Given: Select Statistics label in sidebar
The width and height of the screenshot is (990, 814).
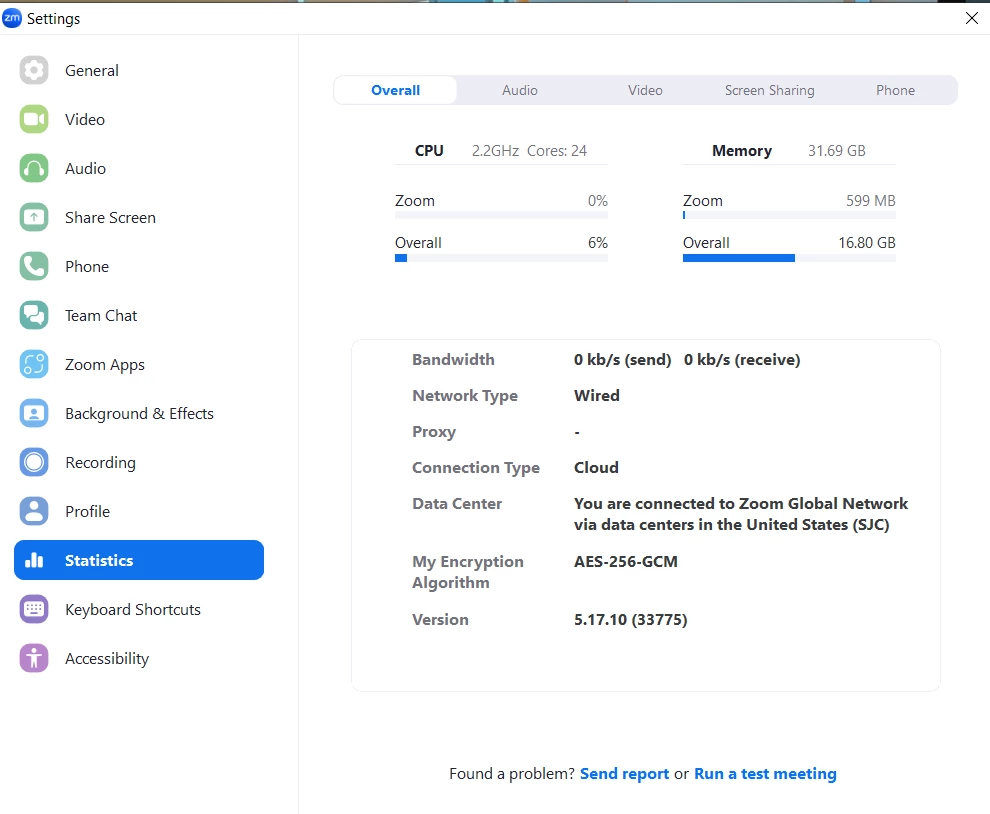Looking at the screenshot, I should (99, 561).
